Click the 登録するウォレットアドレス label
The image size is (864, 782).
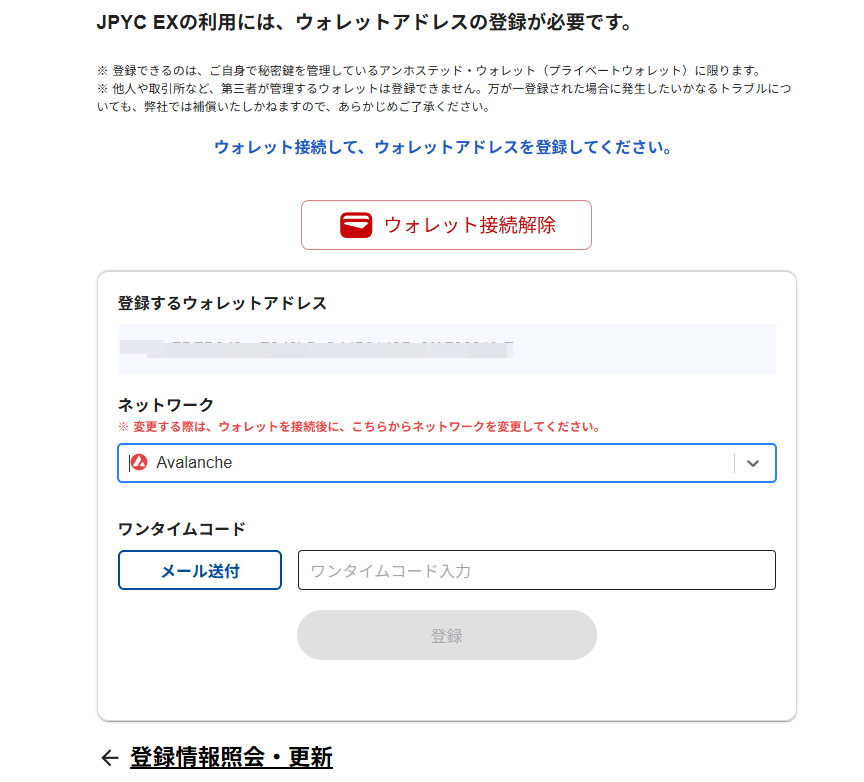coord(222,303)
